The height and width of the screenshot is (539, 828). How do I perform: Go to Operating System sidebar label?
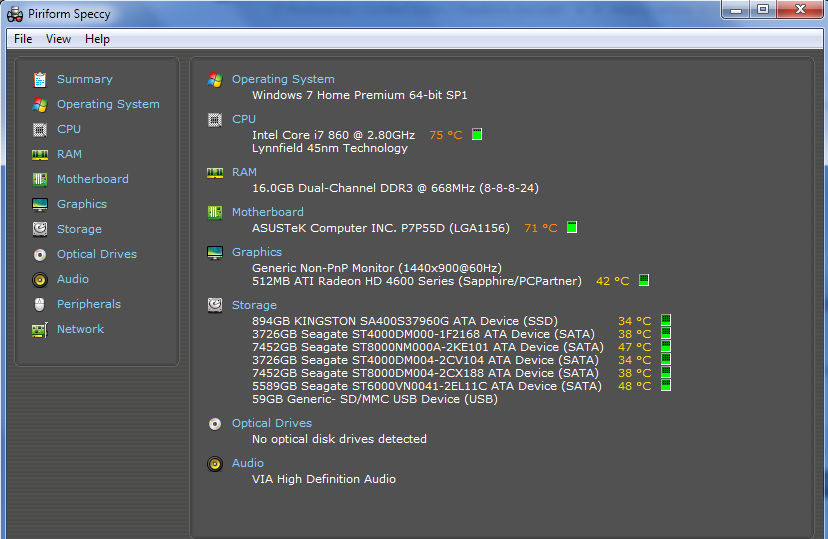coord(108,104)
